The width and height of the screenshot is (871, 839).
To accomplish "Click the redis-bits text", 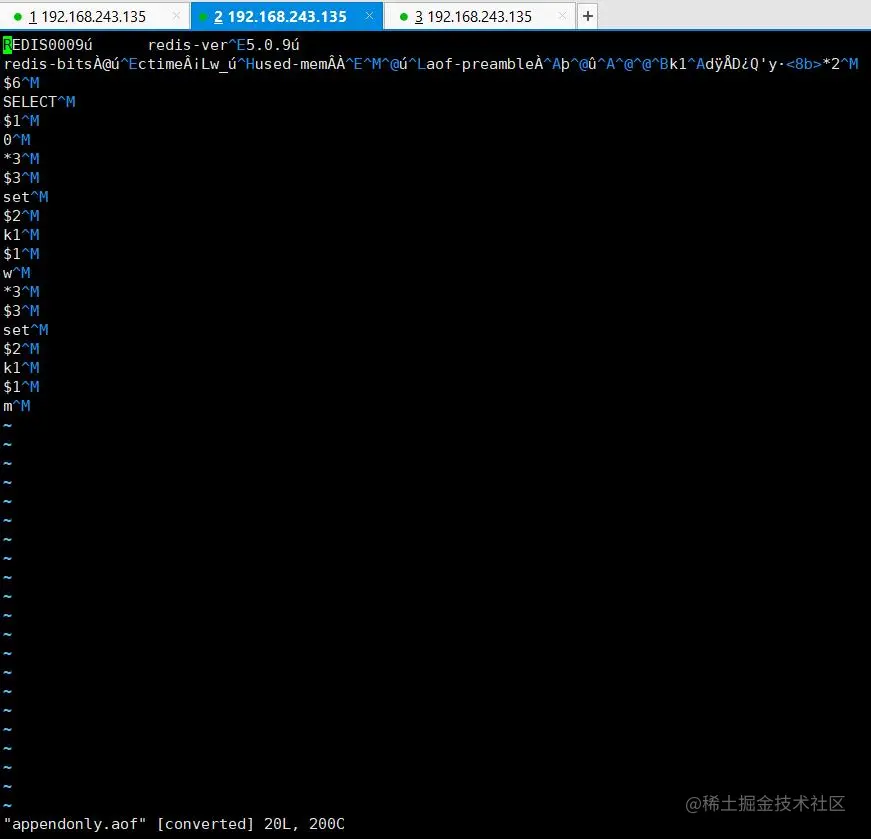I will (x=48, y=64).
